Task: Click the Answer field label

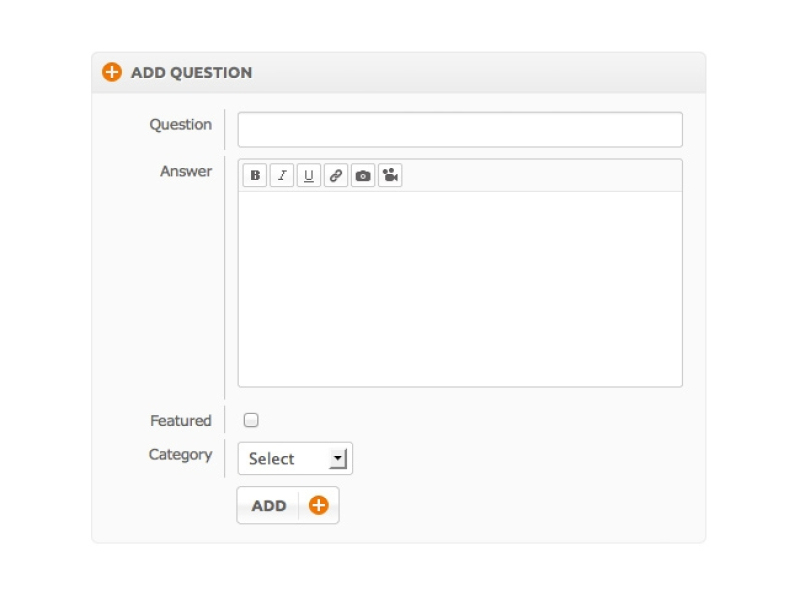Action: pyautogui.click(x=186, y=171)
